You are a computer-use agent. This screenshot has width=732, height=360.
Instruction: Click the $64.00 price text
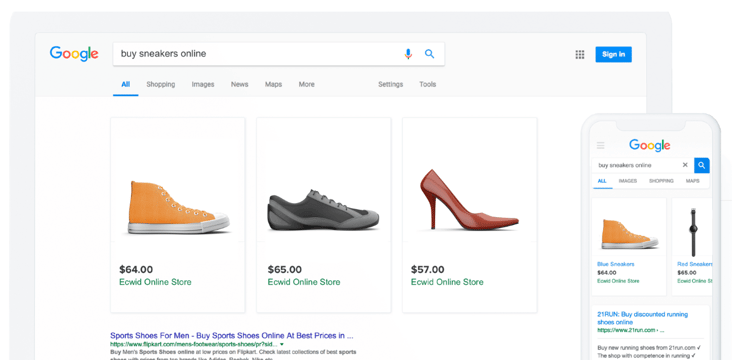click(x=136, y=269)
